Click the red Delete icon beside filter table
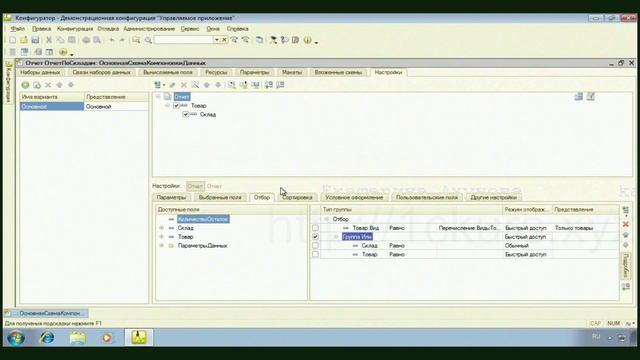Viewport: 640px width, 360px height. [625, 224]
